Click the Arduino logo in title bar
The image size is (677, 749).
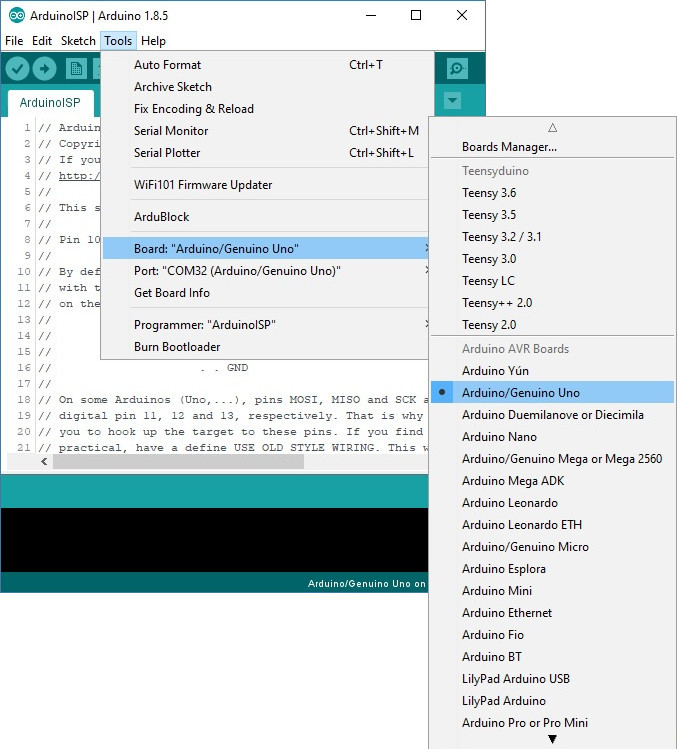(17, 15)
